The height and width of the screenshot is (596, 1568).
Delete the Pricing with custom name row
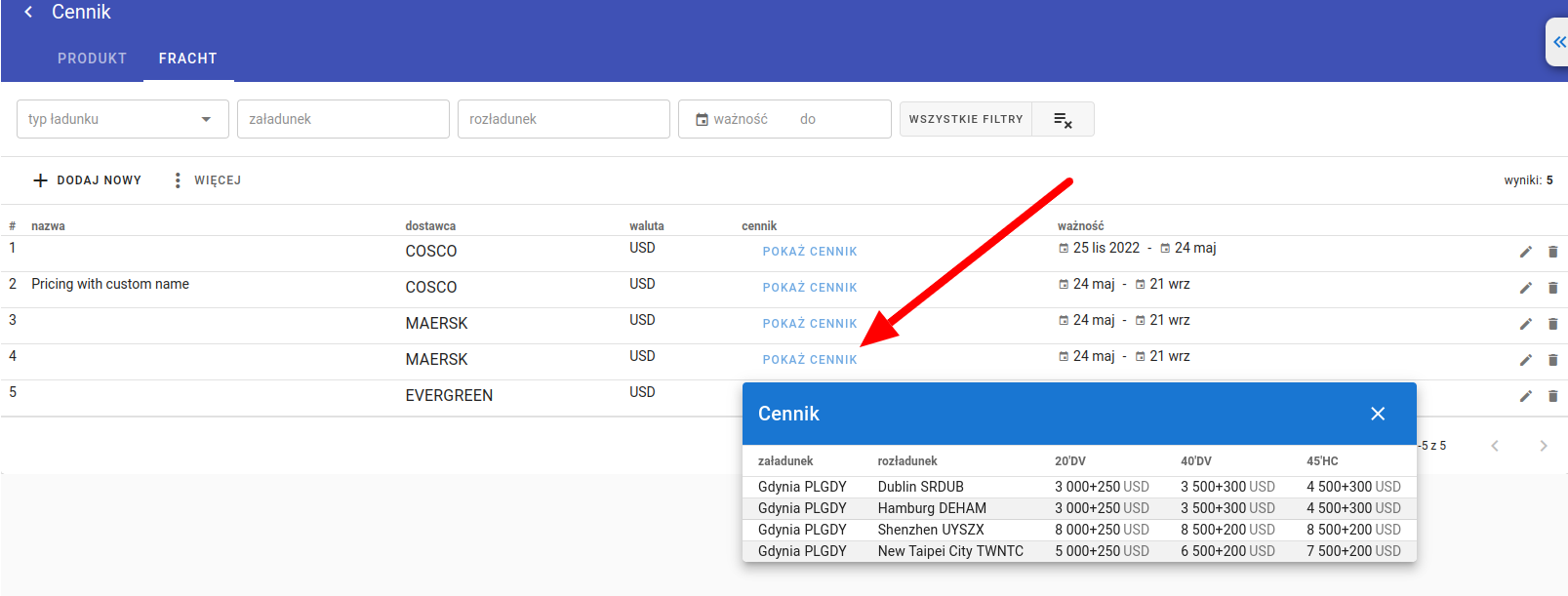pos(1553,288)
